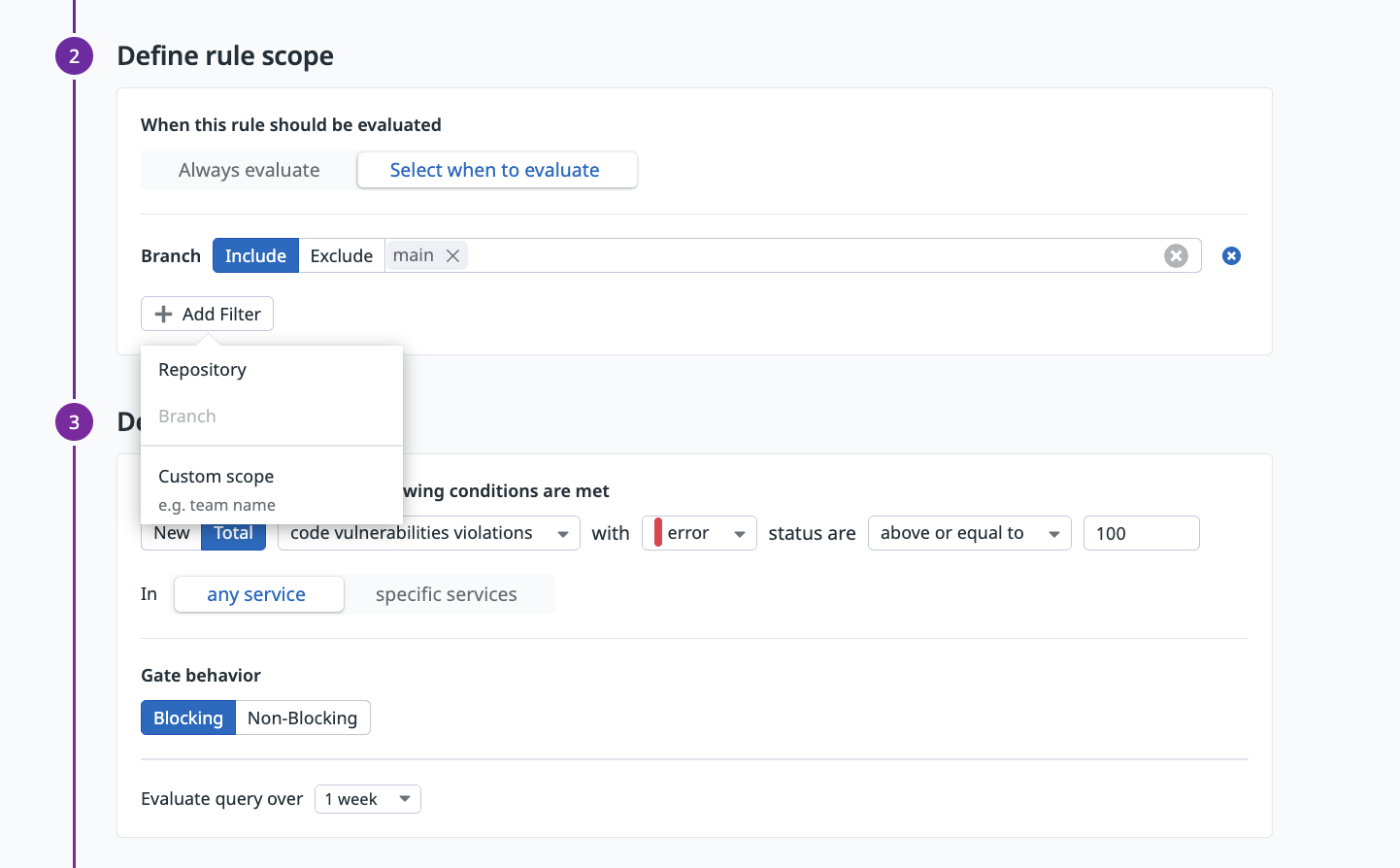Click step 3 circle marker

click(74, 422)
